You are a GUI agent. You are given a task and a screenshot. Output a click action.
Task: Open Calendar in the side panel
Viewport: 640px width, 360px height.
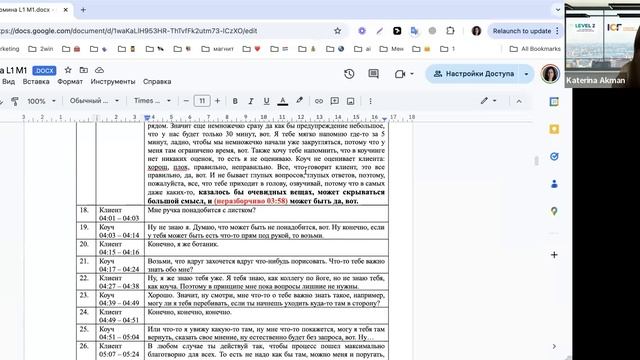[554, 102]
